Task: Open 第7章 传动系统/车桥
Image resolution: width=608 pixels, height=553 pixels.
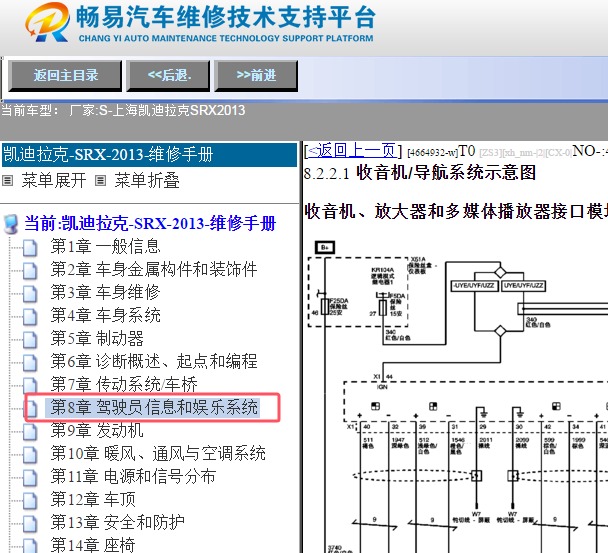Action: [124, 384]
